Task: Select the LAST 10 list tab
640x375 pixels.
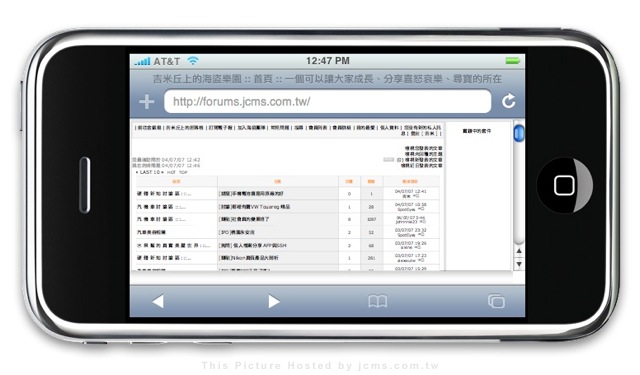Action: tap(149, 172)
